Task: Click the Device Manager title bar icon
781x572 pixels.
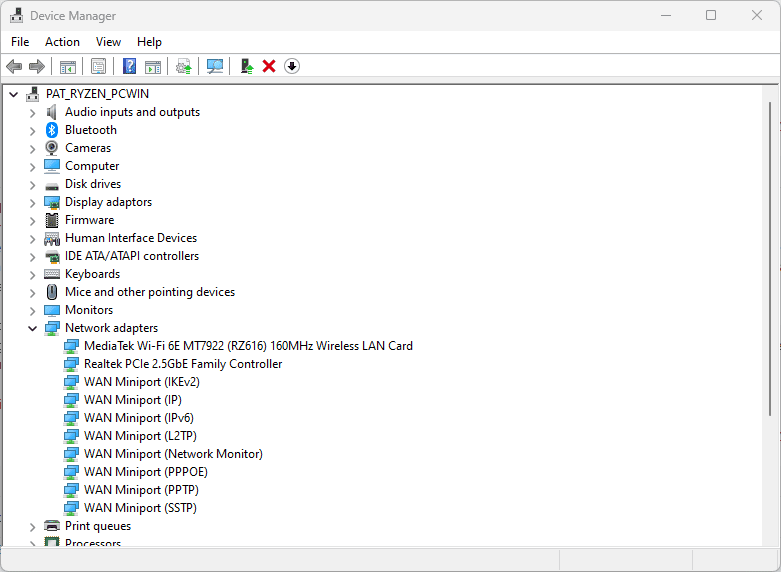Action: (x=16, y=15)
